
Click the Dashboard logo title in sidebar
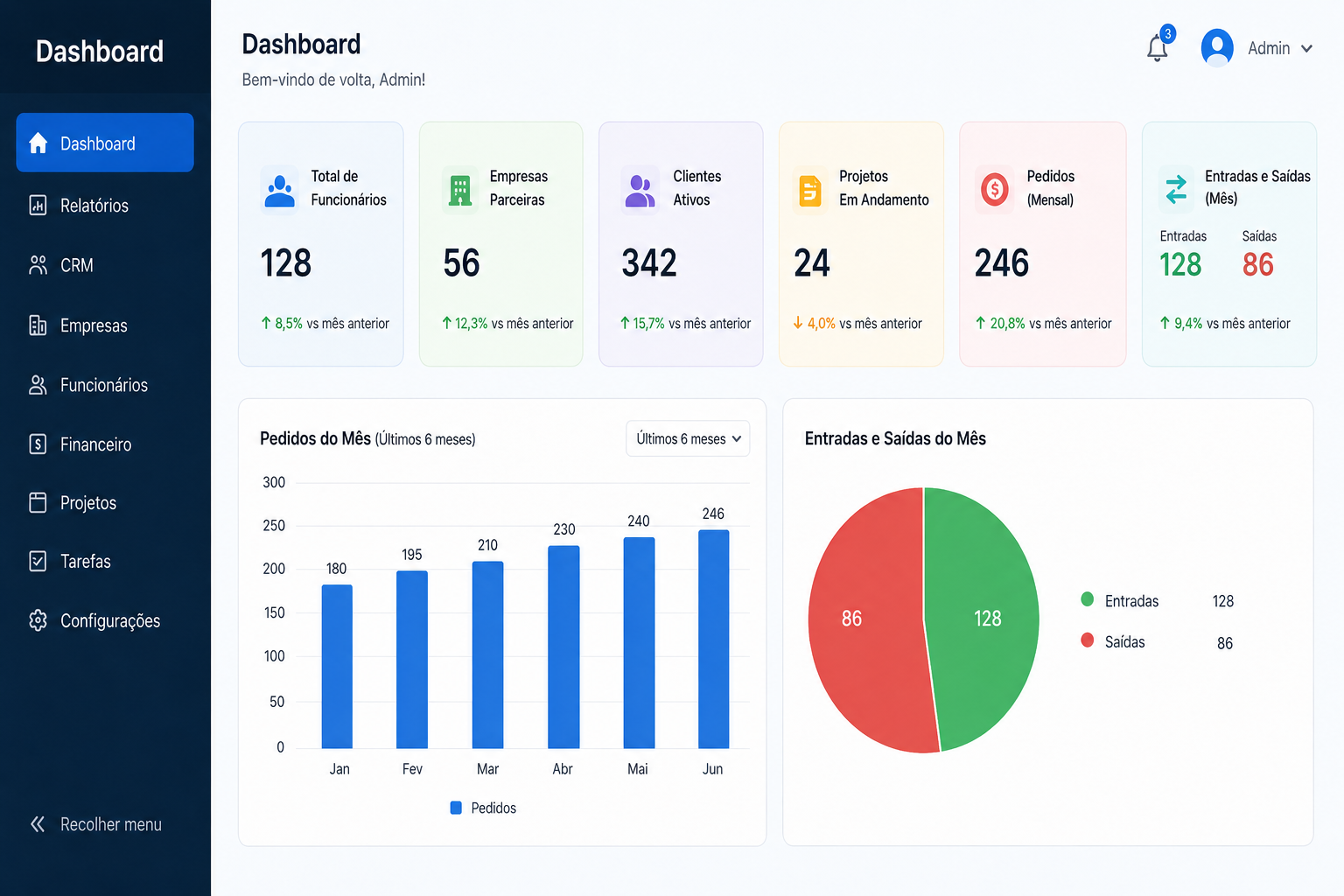click(100, 51)
